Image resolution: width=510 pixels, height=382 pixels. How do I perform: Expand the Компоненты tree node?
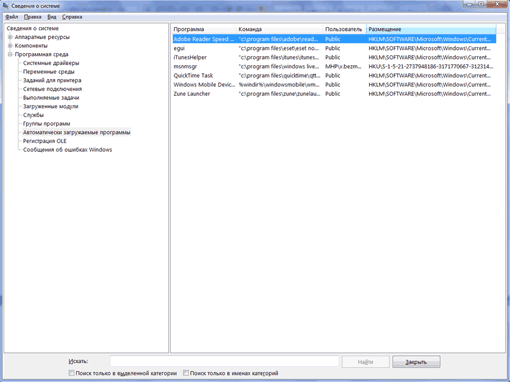[x=10, y=46]
